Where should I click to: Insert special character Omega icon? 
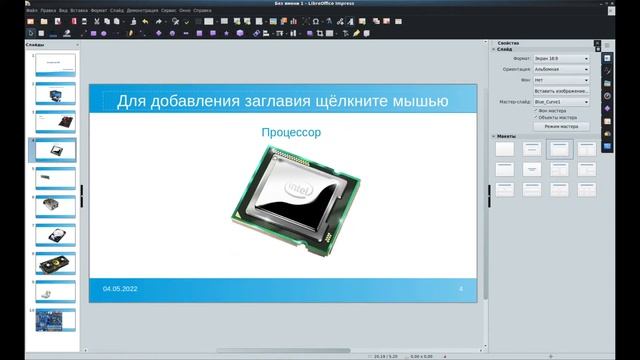tap(316, 21)
